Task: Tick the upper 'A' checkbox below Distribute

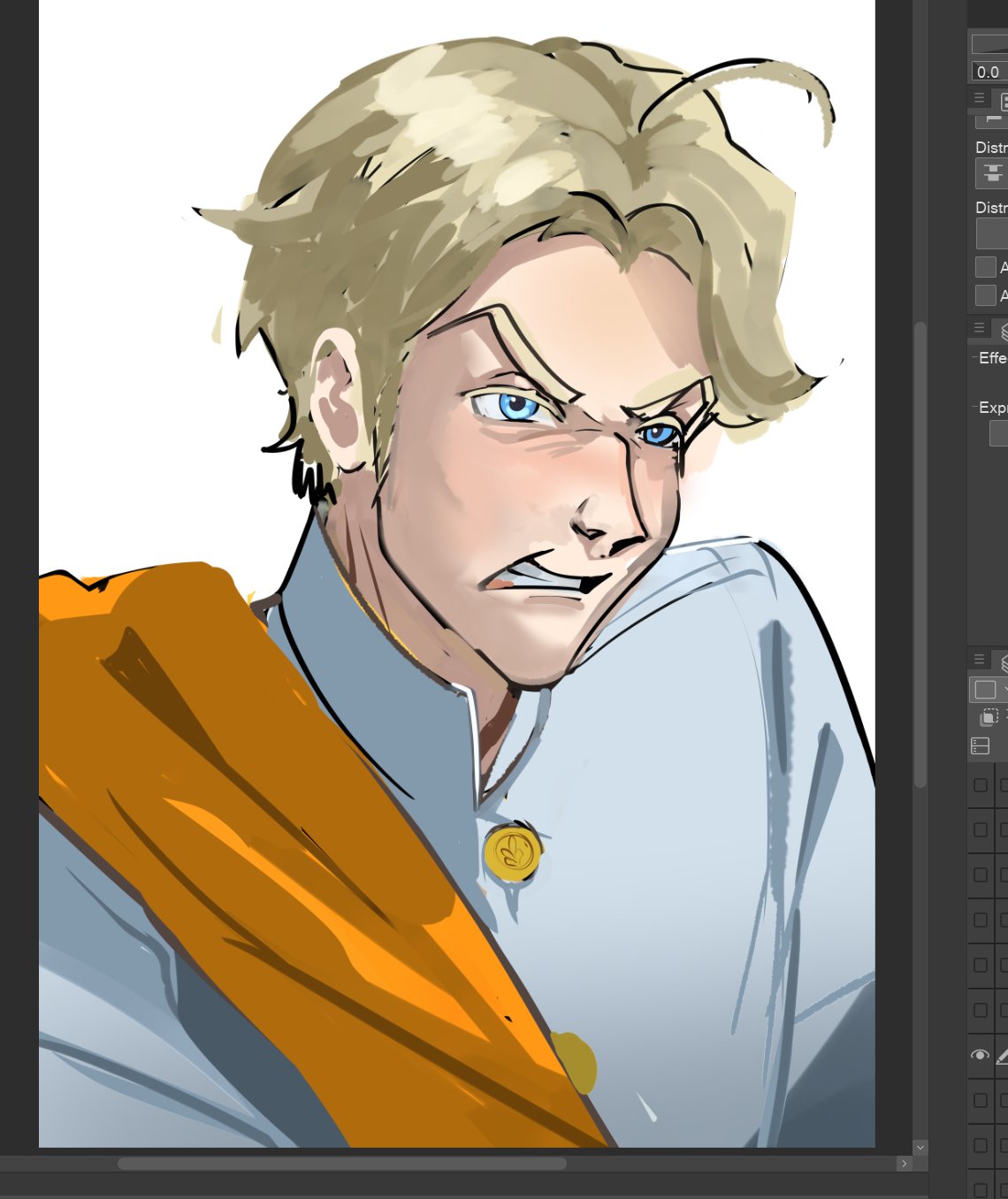Action: coord(985,267)
